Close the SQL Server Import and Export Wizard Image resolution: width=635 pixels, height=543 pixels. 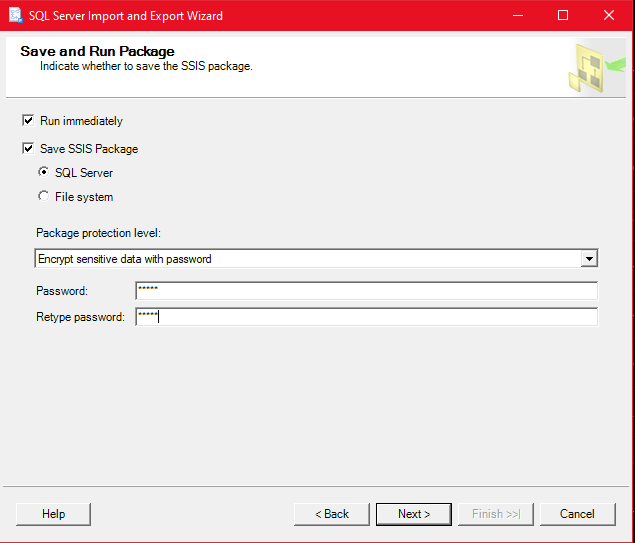pos(609,15)
